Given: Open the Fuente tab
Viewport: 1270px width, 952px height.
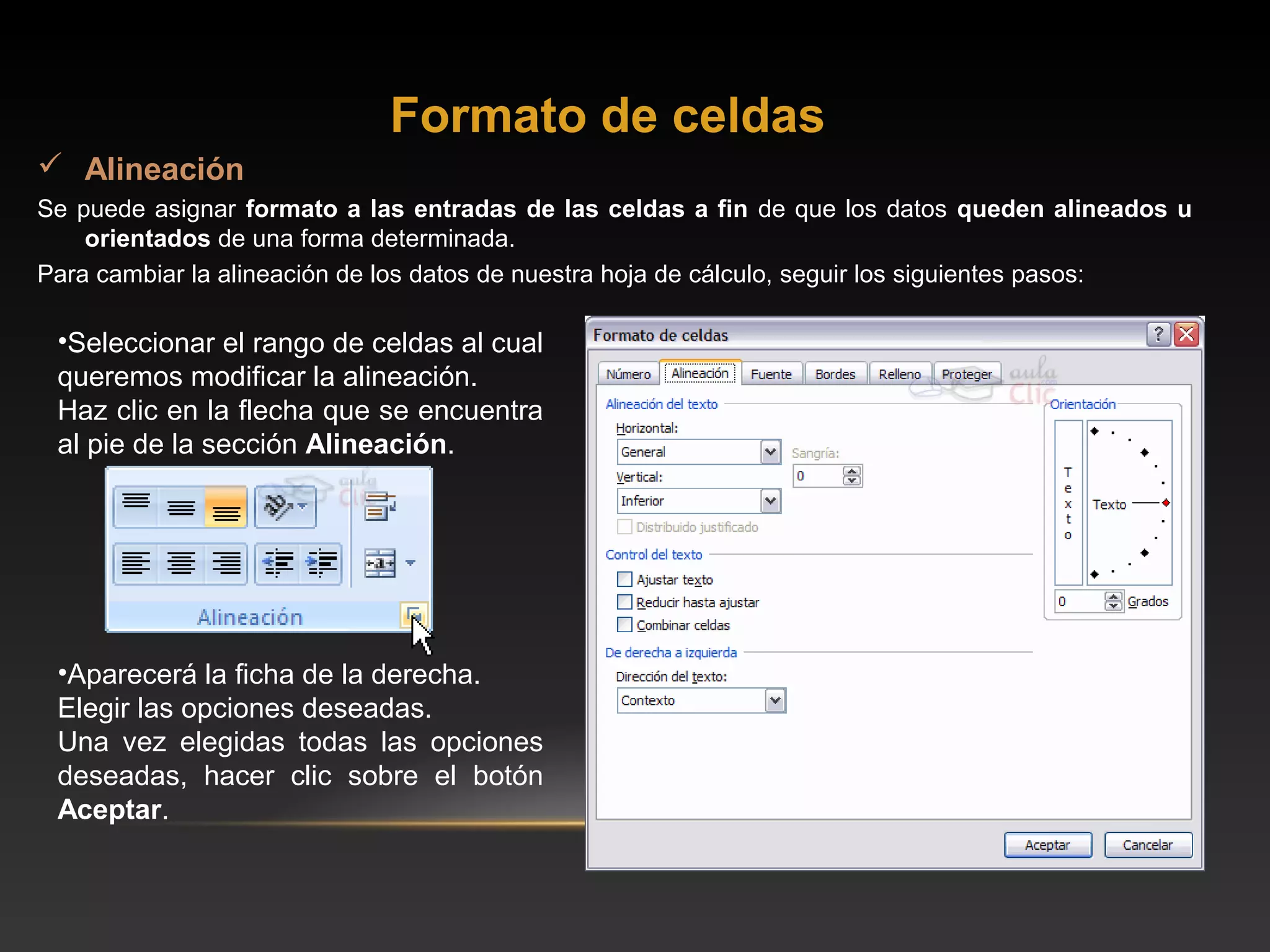Looking at the screenshot, I should coord(771,374).
